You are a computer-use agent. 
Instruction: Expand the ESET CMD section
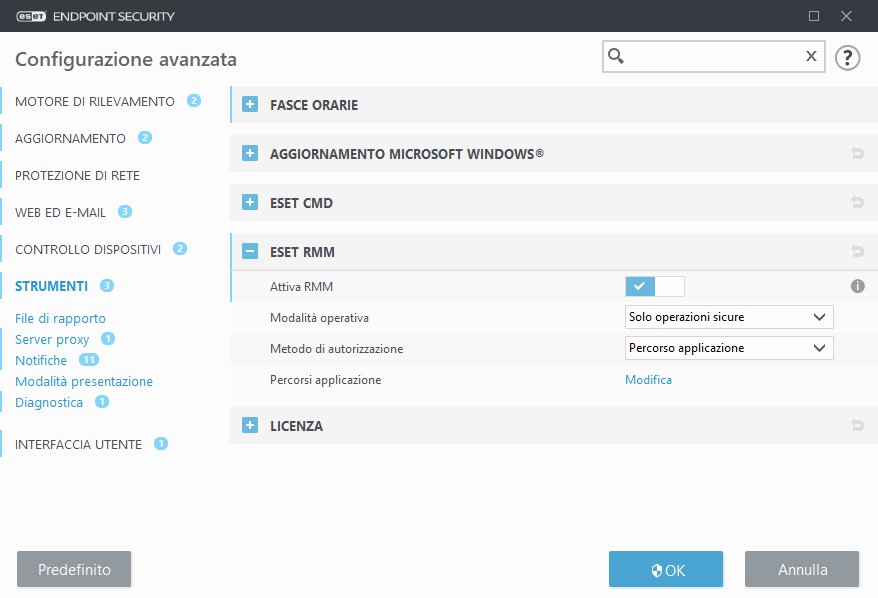click(x=250, y=202)
